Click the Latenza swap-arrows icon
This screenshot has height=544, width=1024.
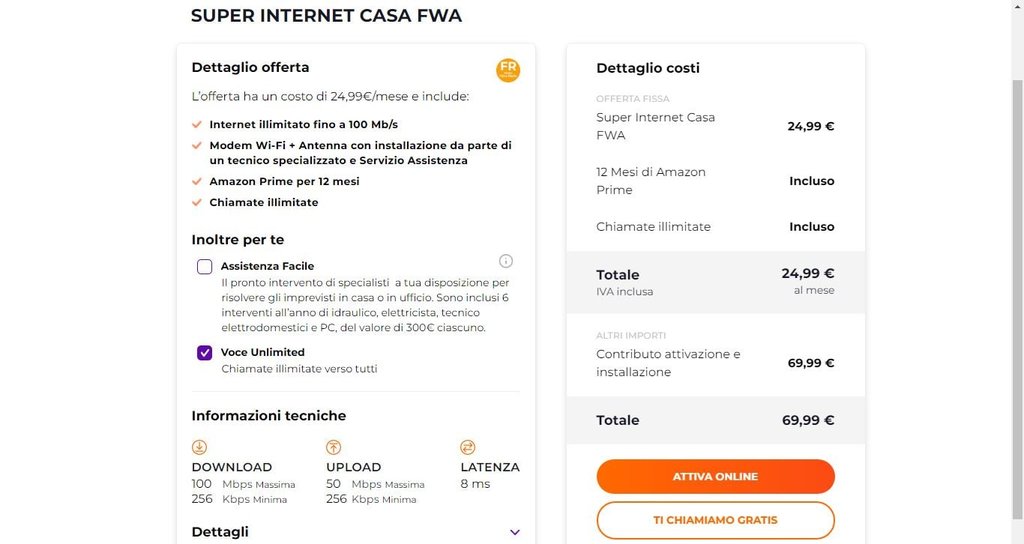[x=467, y=447]
